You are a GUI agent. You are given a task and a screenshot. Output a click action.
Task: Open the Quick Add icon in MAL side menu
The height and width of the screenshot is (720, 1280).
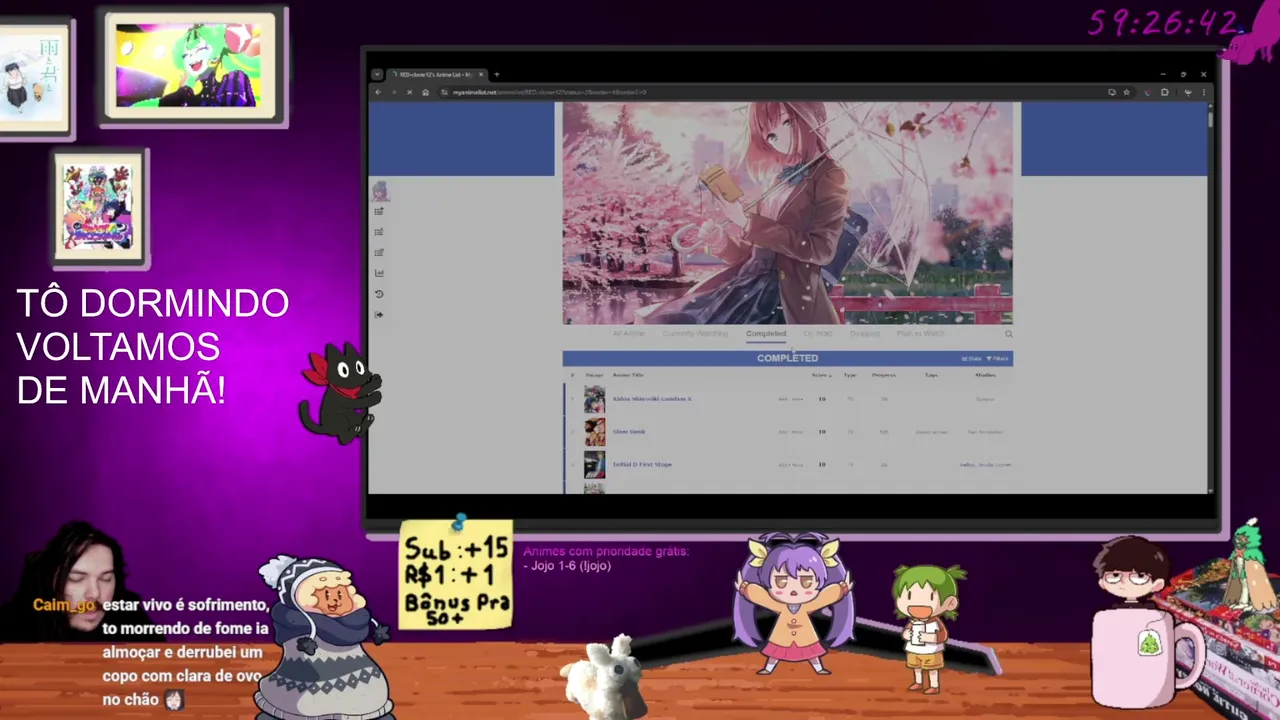[x=379, y=211]
